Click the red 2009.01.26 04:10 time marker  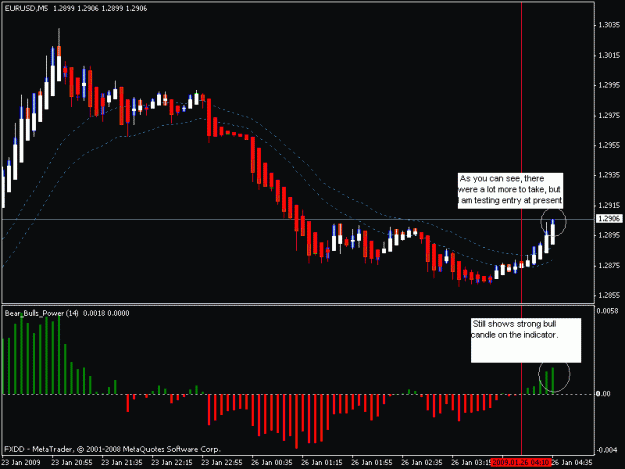point(521,463)
